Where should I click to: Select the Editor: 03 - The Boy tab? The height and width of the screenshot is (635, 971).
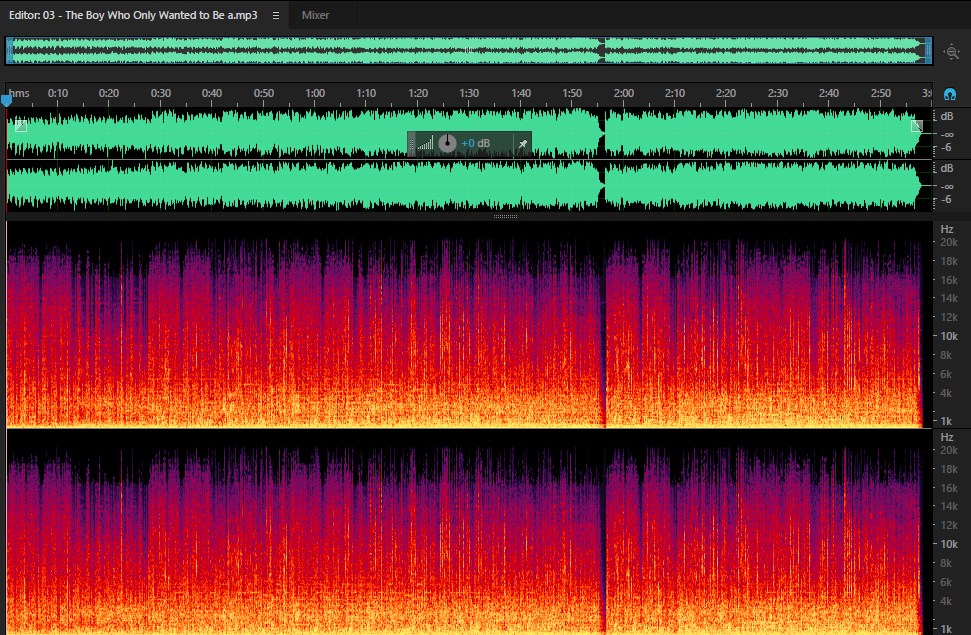(x=133, y=15)
